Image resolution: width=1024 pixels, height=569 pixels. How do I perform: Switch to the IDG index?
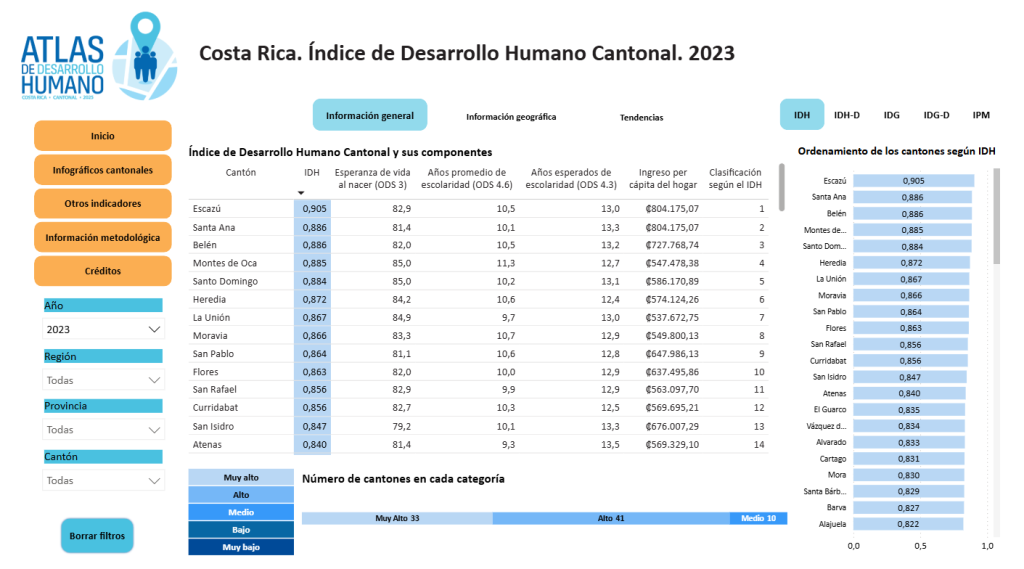pyautogui.click(x=891, y=115)
